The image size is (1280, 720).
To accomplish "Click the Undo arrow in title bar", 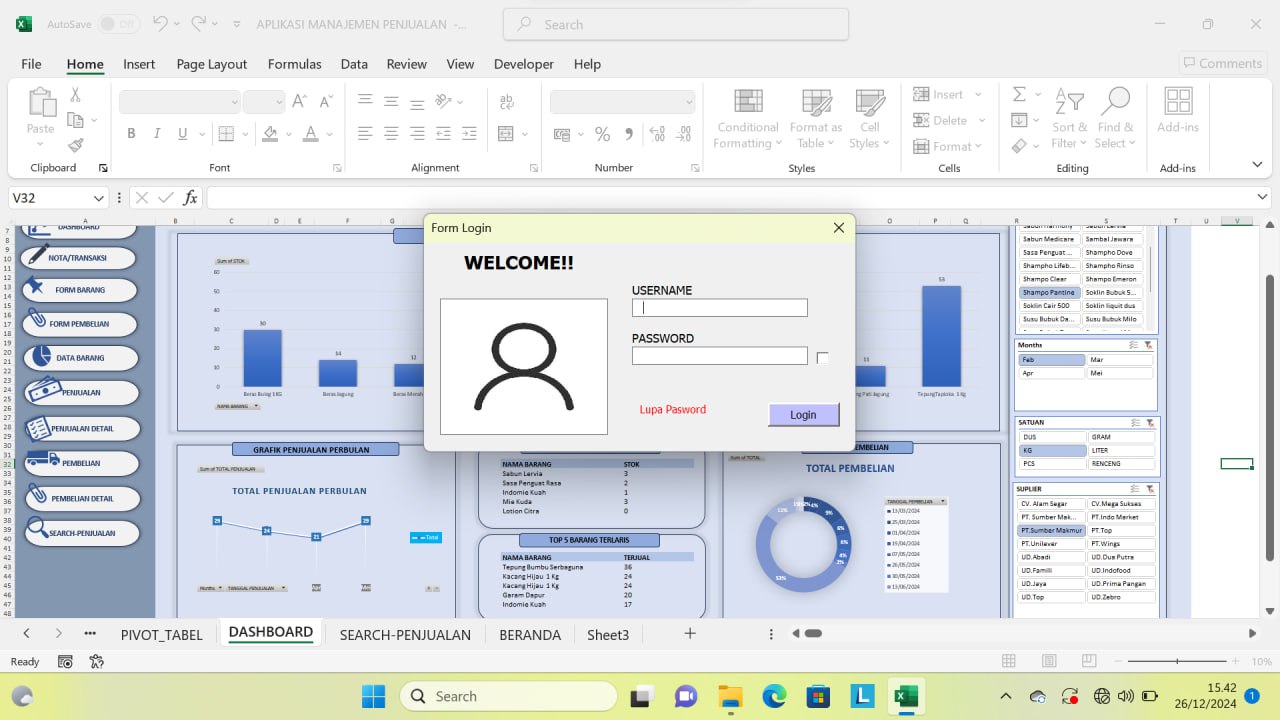I will click(x=160, y=23).
